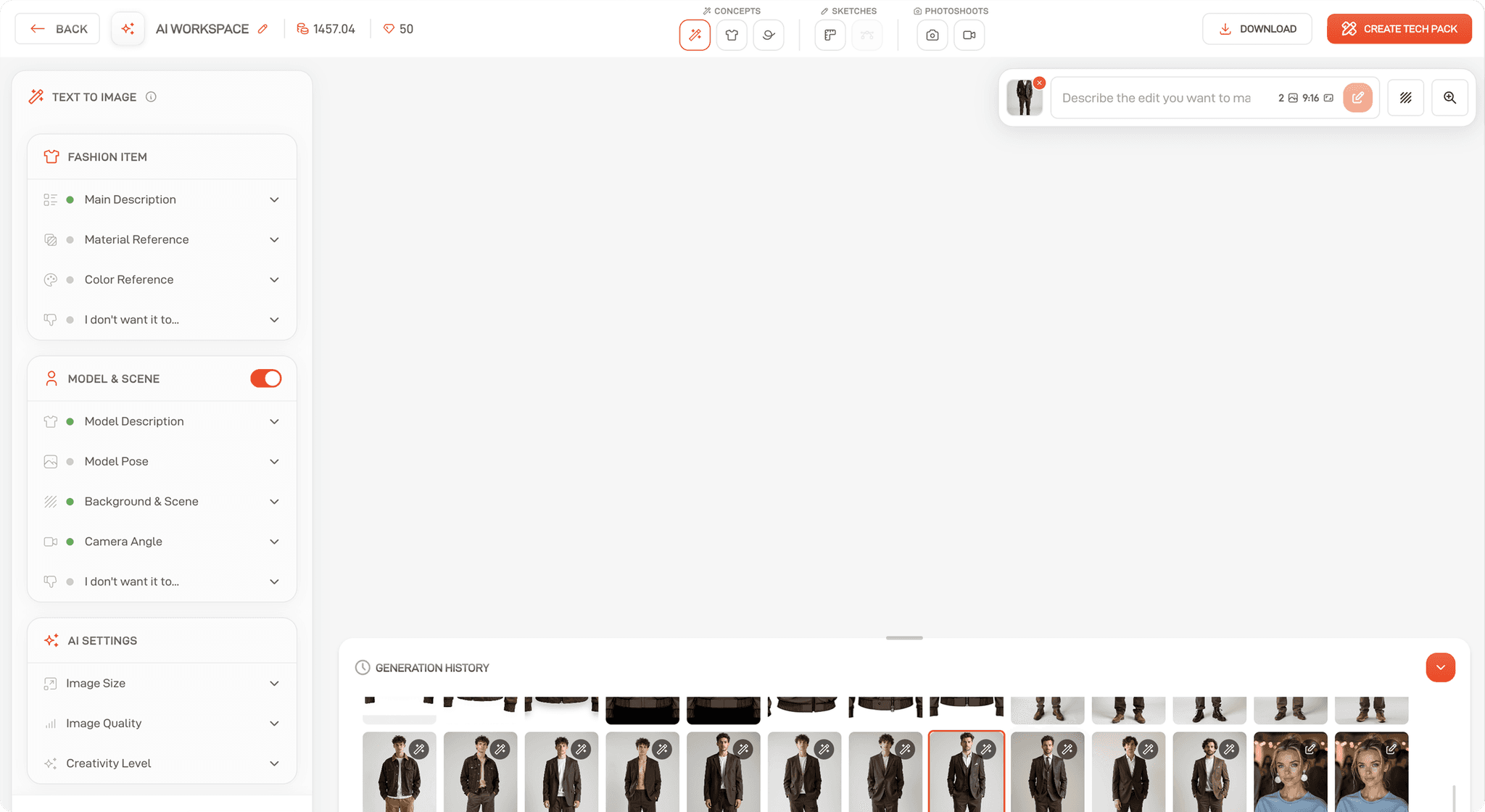Open the Image Quality dropdown
Screen dimensions: 1485x812
point(162,724)
